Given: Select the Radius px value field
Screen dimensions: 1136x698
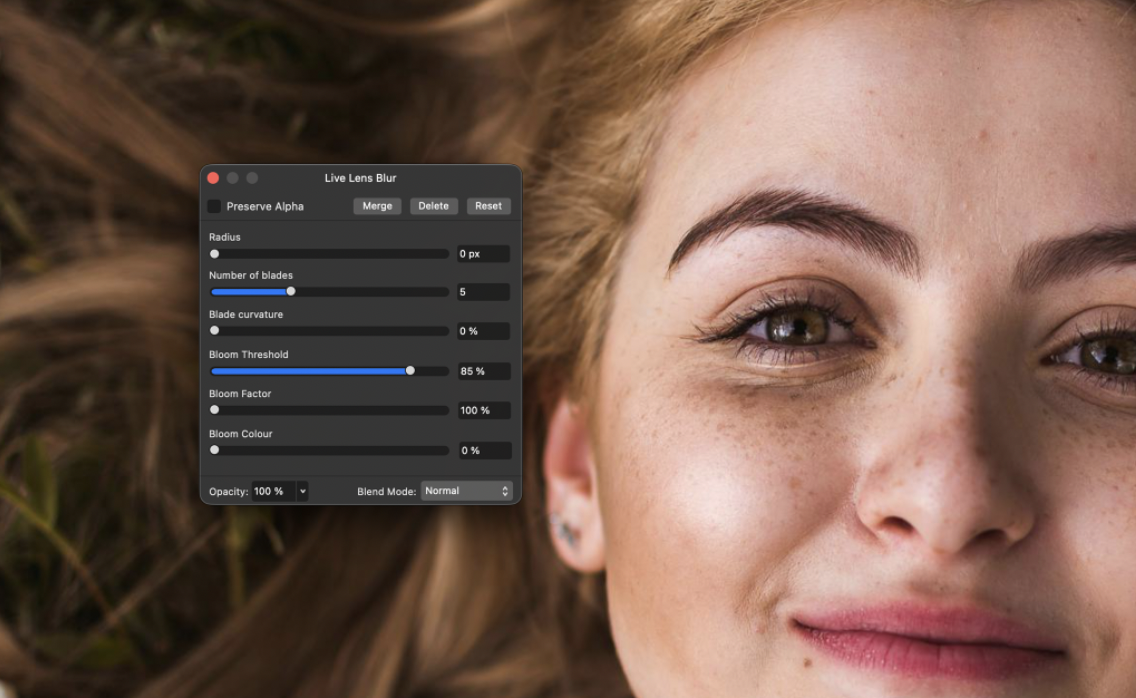Looking at the screenshot, I should pos(483,254).
